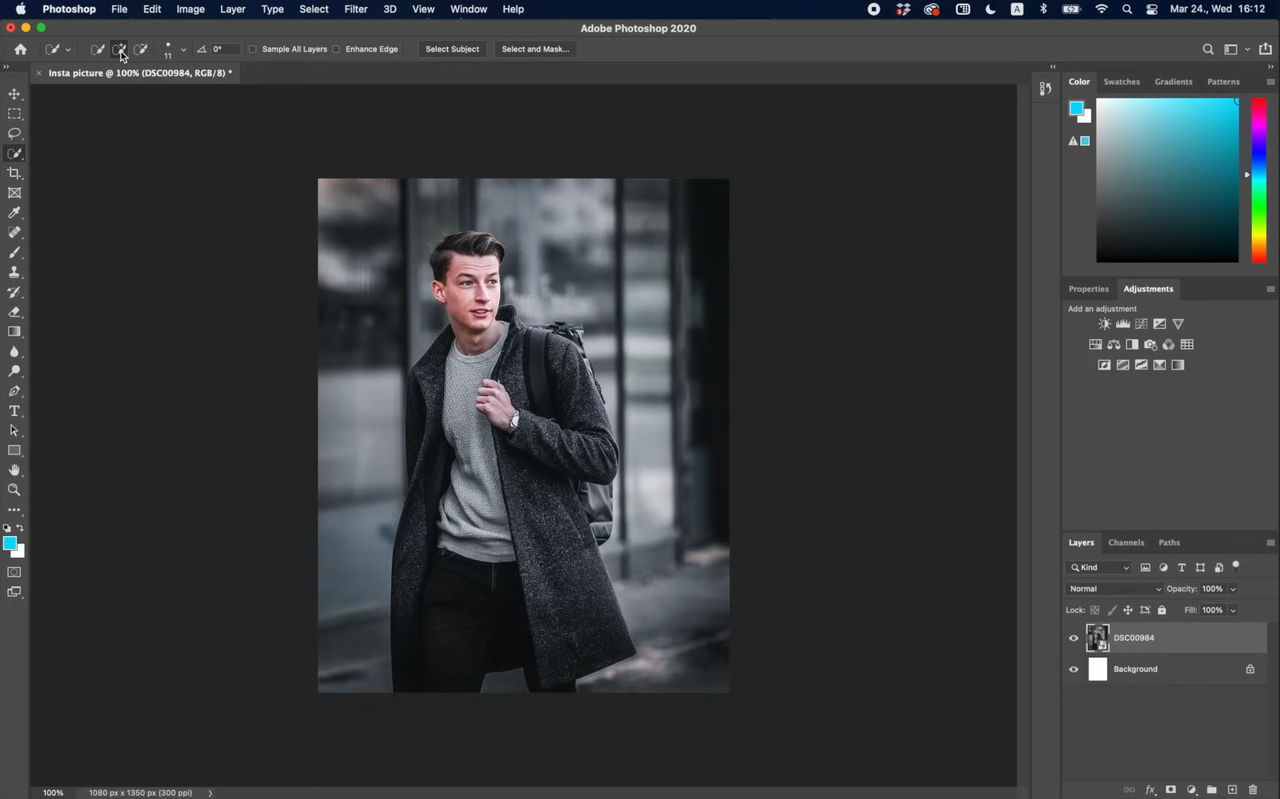Switch to the Channels tab
Viewport: 1280px width, 799px height.
(x=1126, y=542)
